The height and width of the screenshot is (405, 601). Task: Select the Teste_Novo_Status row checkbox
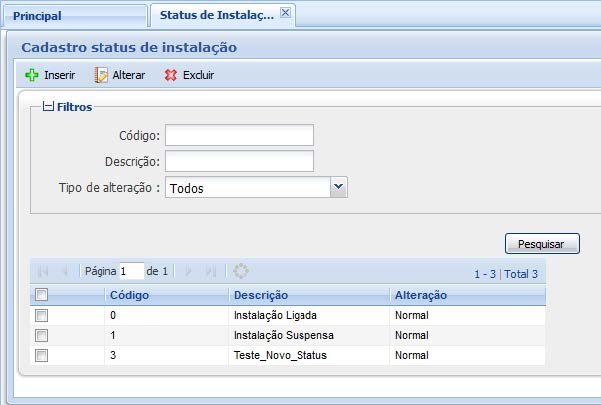click(41, 355)
